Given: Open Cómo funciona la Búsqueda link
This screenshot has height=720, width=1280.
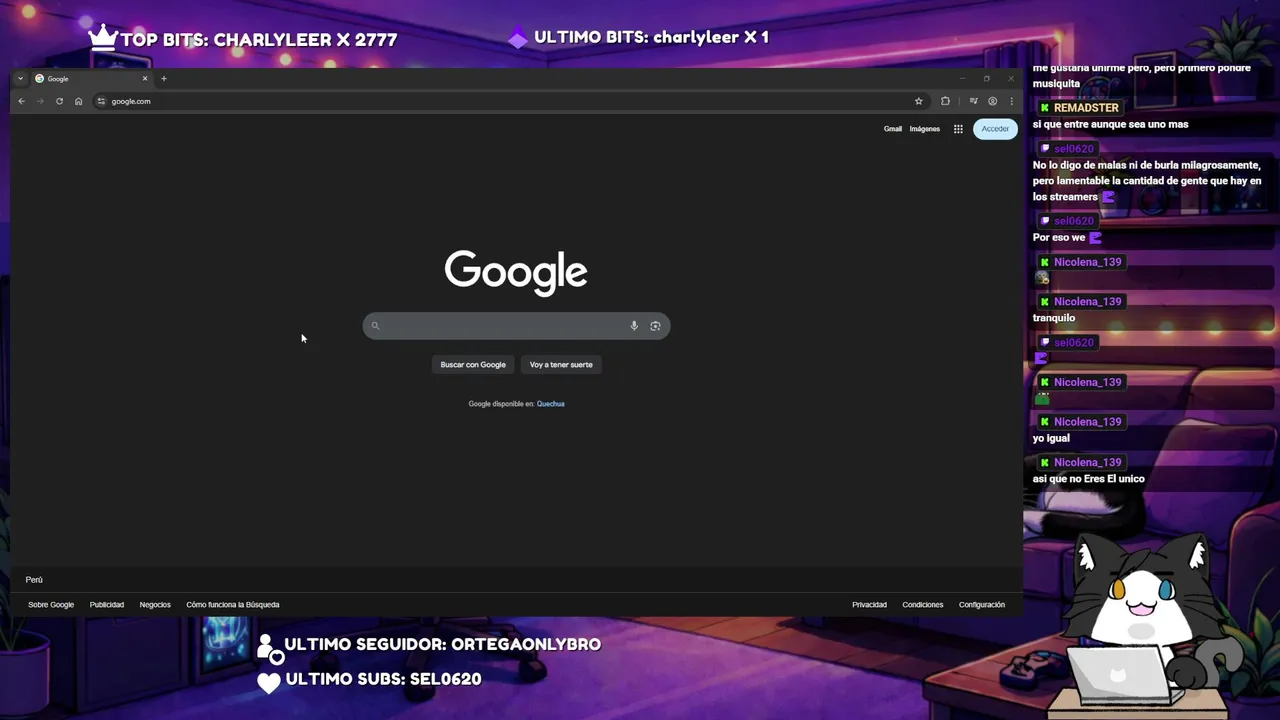Looking at the screenshot, I should [233, 605].
